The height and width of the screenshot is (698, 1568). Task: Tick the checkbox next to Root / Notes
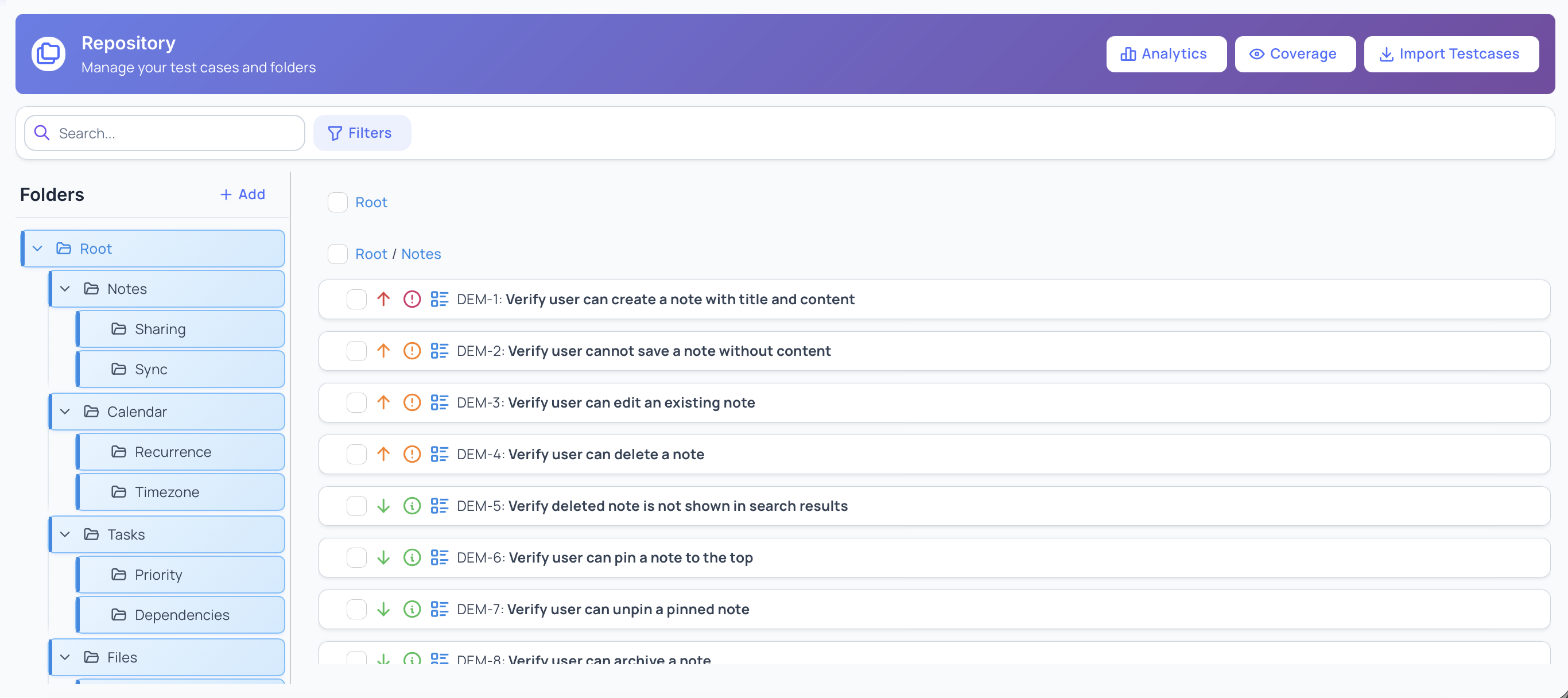point(338,254)
